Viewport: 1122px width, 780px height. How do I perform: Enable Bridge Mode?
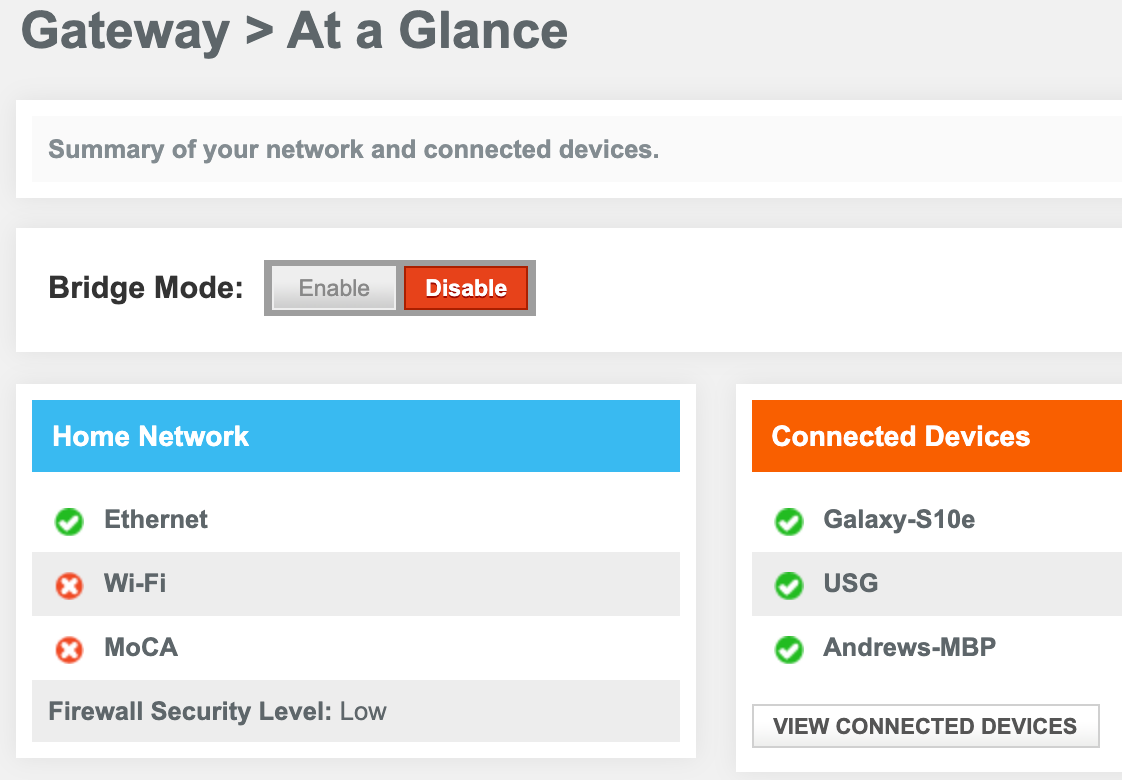pyautogui.click(x=334, y=288)
